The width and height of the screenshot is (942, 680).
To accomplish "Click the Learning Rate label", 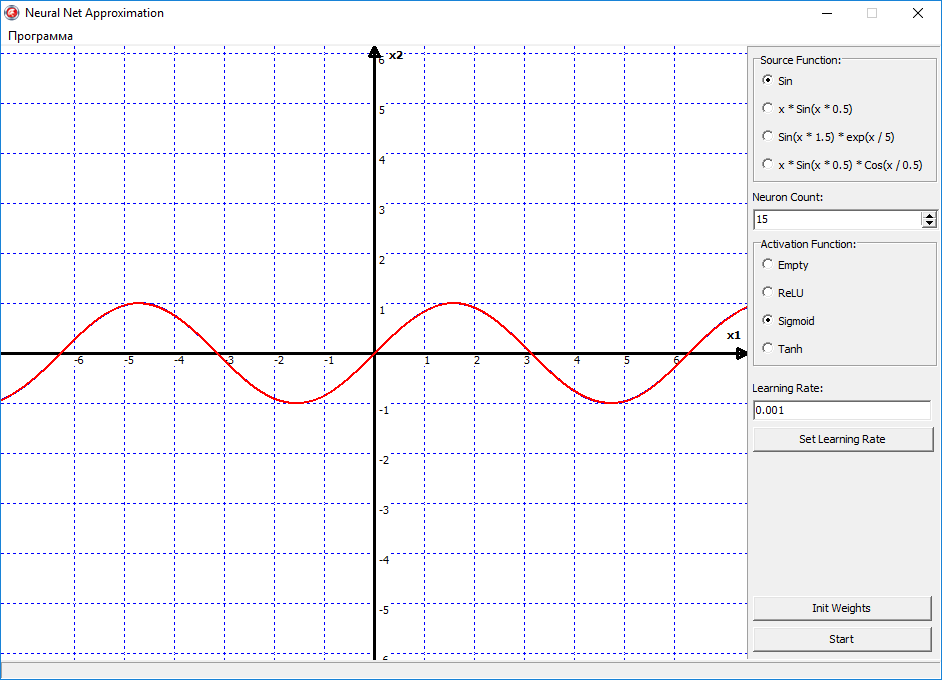I will (x=788, y=388).
